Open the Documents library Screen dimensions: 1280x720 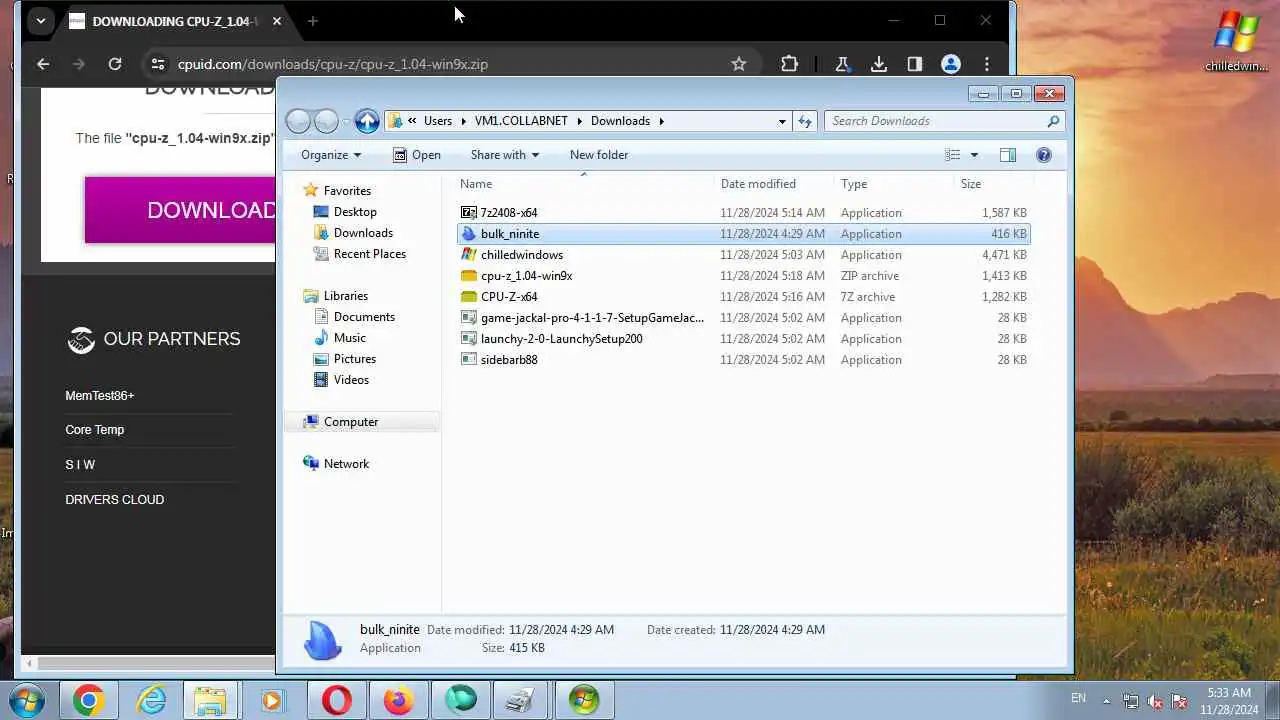coord(364,317)
